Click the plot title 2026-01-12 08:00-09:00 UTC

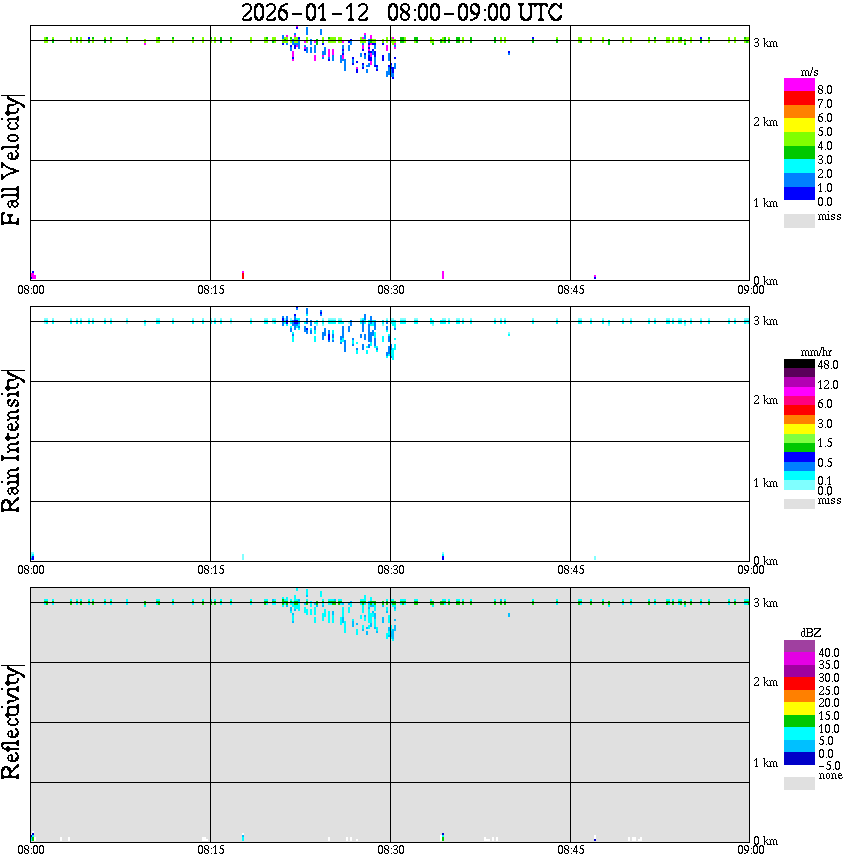coord(401,12)
